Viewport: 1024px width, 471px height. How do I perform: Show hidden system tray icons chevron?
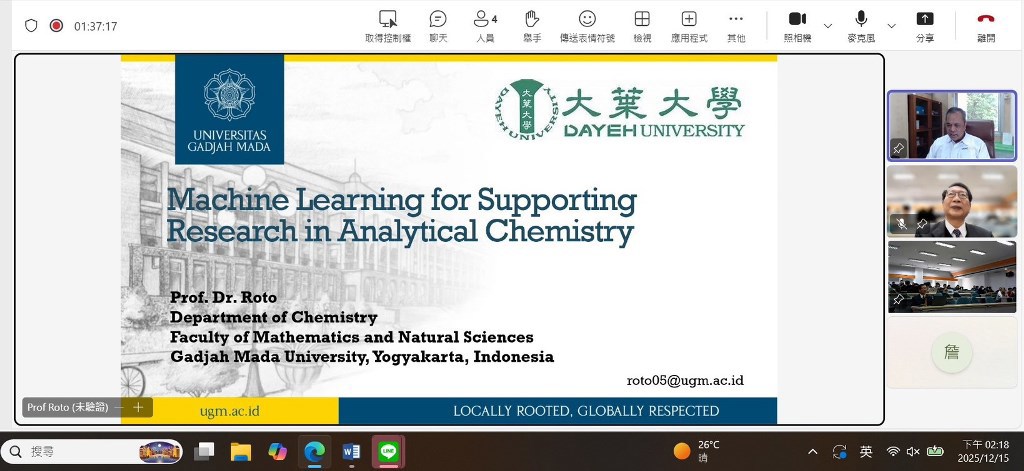point(813,452)
